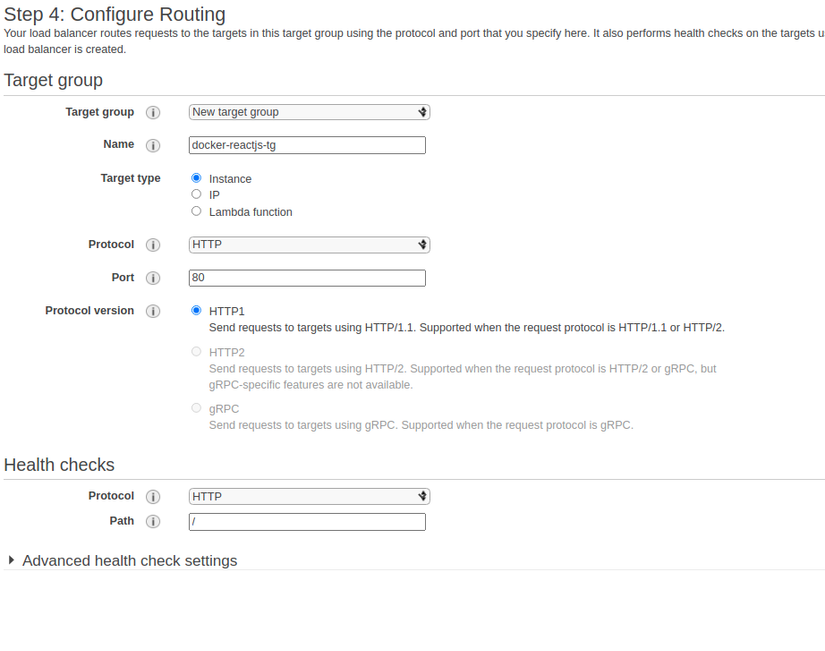
Task: Open the Target group dropdown
Action: pos(309,112)
